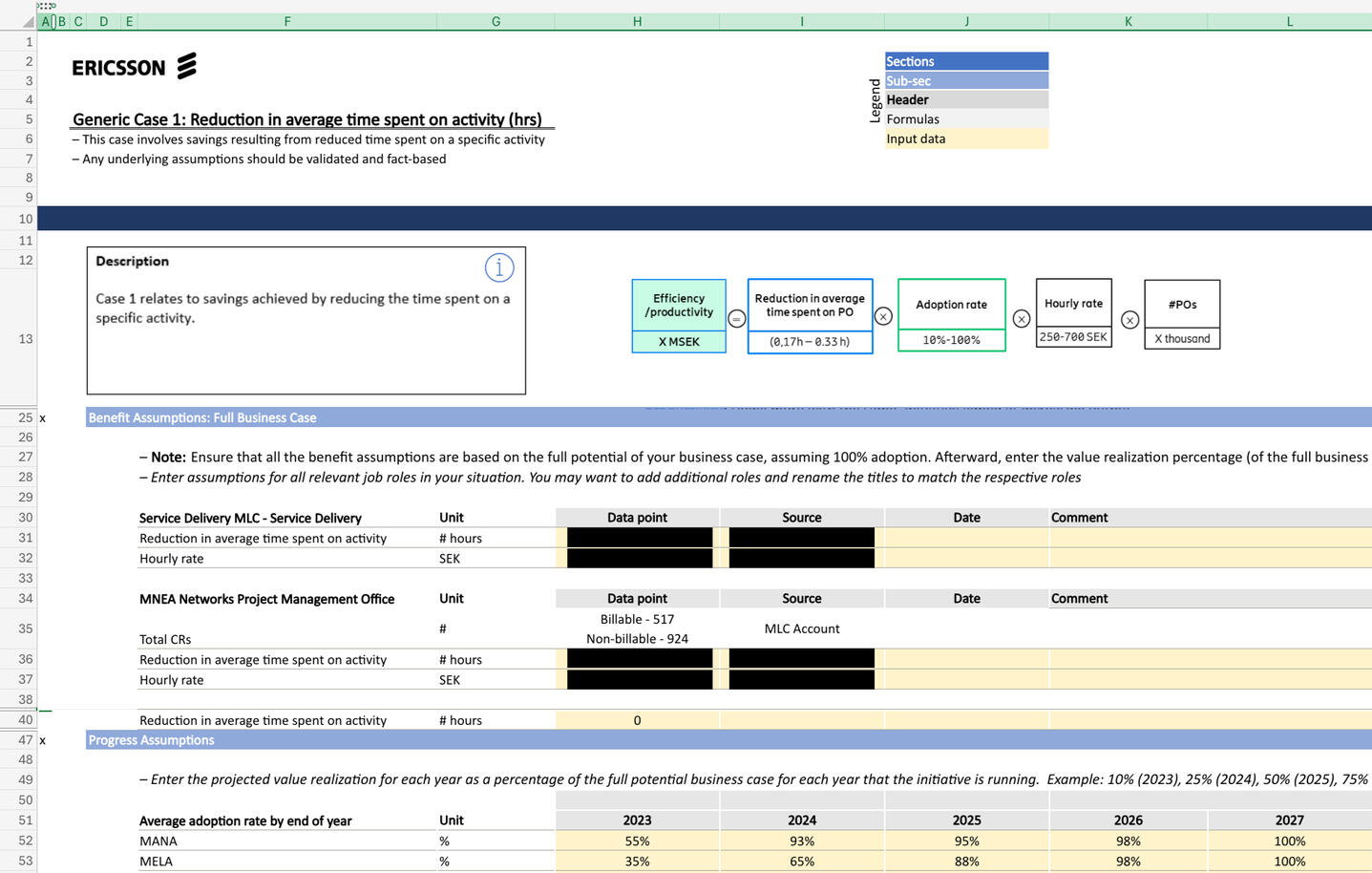Click the Sections legend color cell
This screenshot has height=873, width=1372.
point(966,61)
